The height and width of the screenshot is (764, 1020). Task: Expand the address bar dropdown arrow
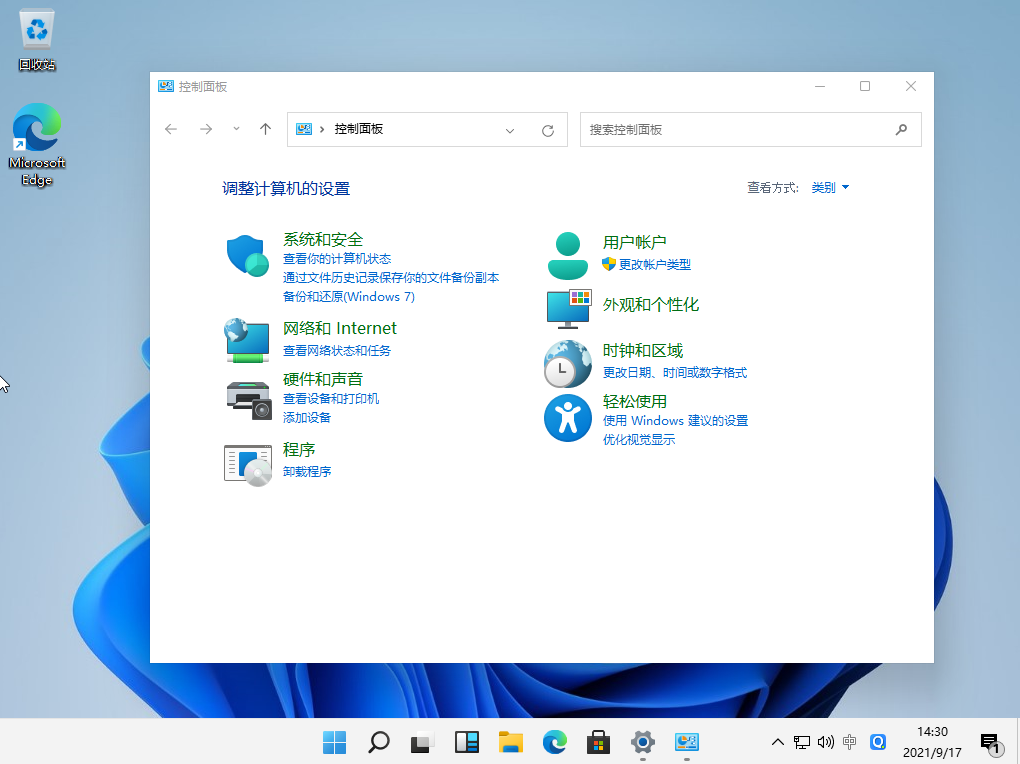510,130
